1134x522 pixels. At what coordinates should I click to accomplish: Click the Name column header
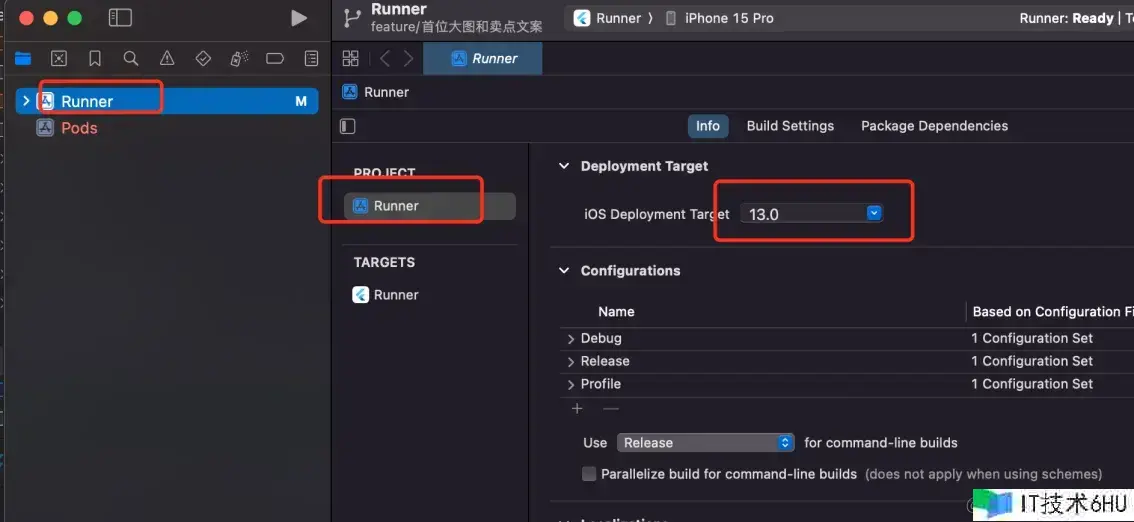coord(616,312)
